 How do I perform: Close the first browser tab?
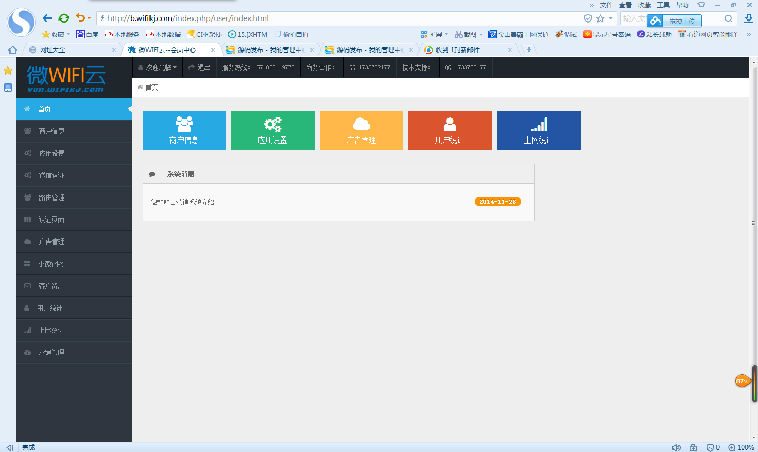114,50
